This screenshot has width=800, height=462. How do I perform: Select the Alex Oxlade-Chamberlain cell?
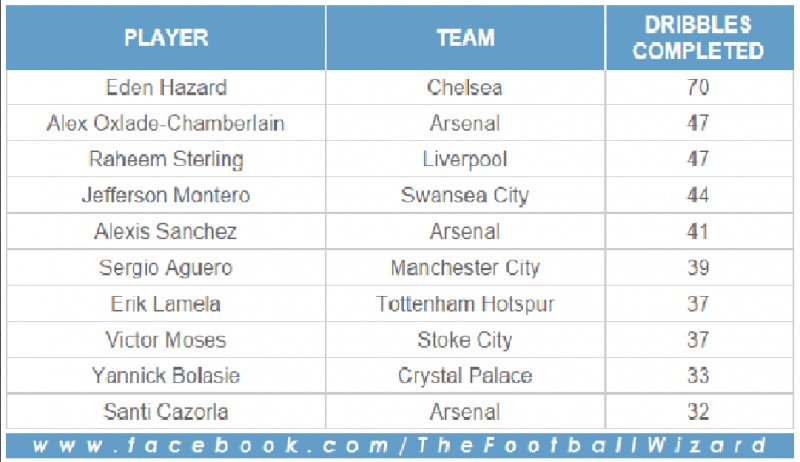166,123
